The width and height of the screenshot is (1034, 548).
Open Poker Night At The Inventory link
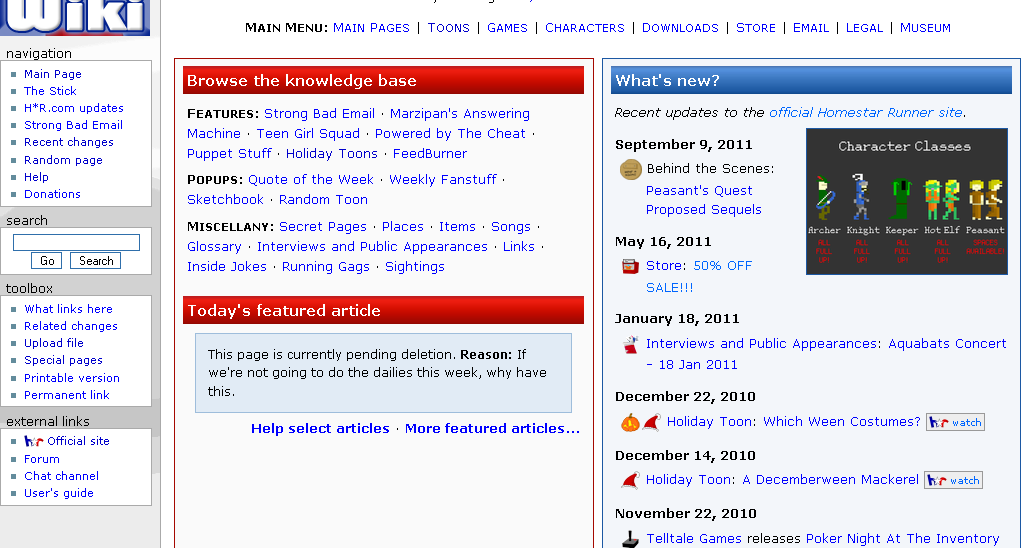tap(902, 539)
